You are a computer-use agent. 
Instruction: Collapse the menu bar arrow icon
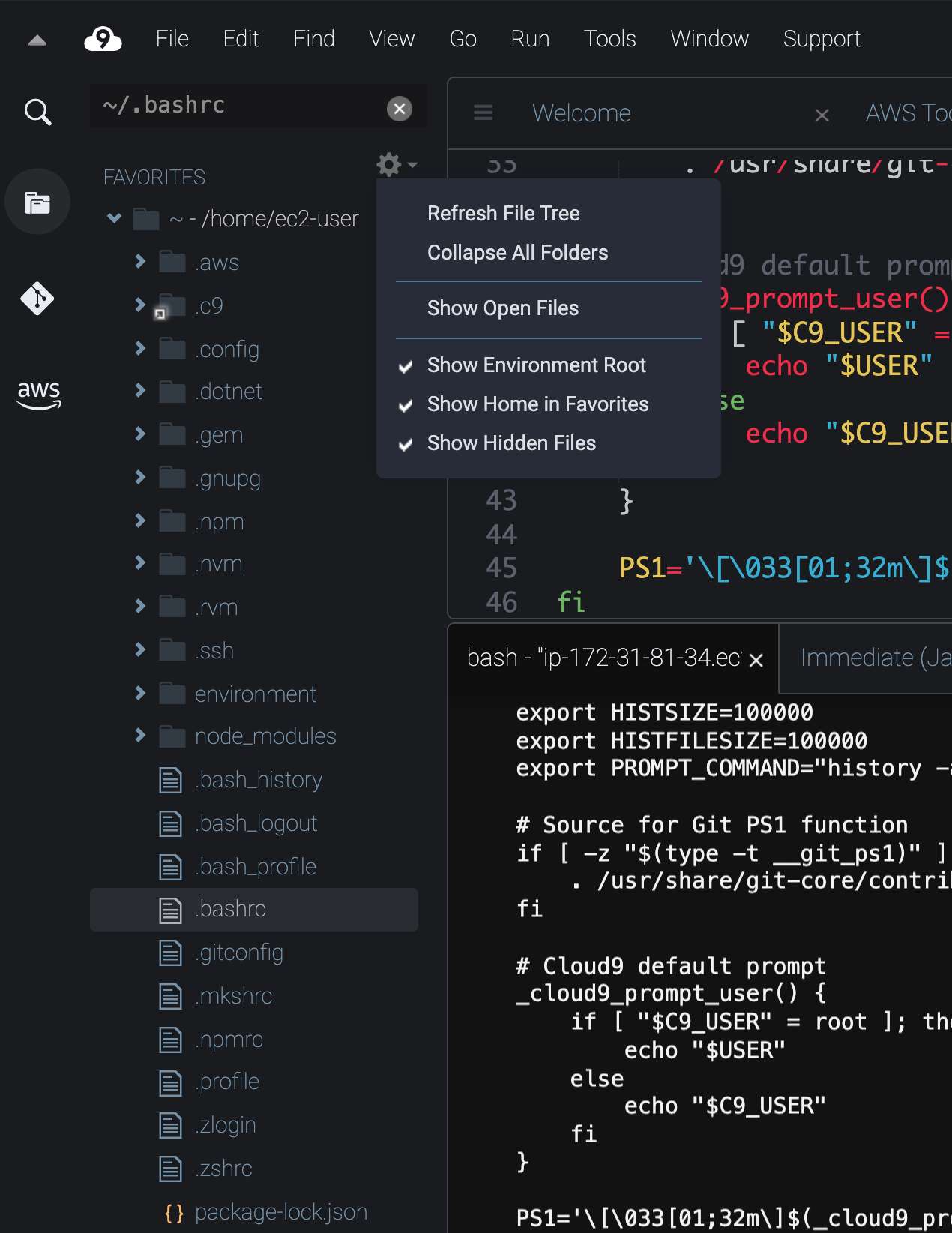[37, 40]
